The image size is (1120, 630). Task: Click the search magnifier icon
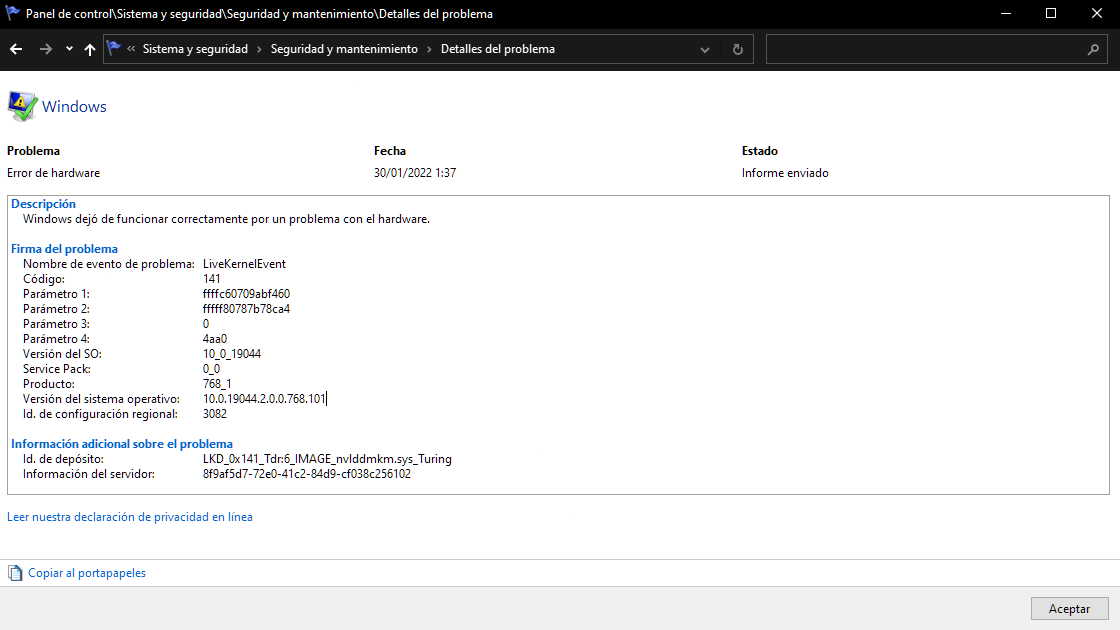(1093, 49)
